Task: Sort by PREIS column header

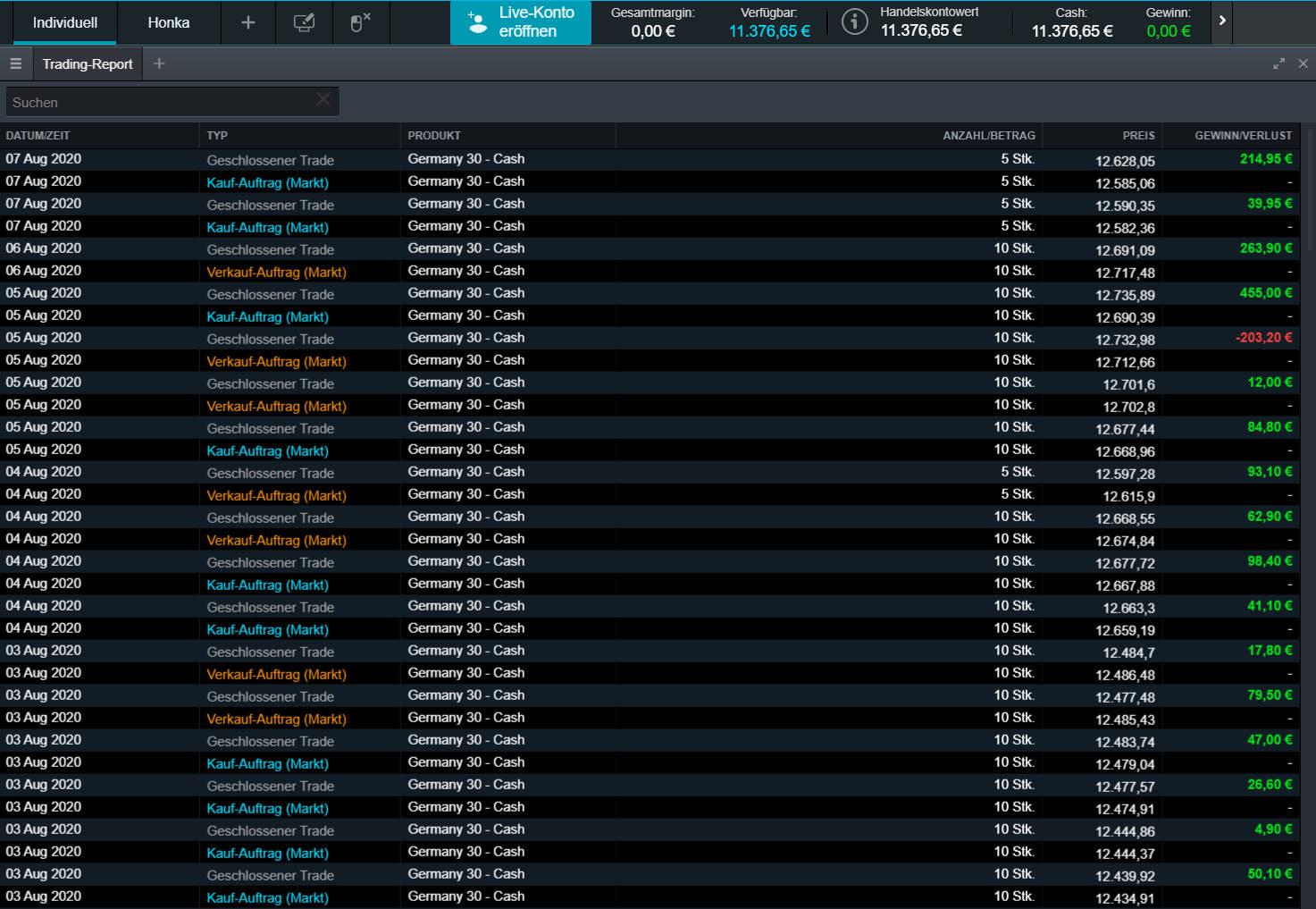Action: point(1138,136)
